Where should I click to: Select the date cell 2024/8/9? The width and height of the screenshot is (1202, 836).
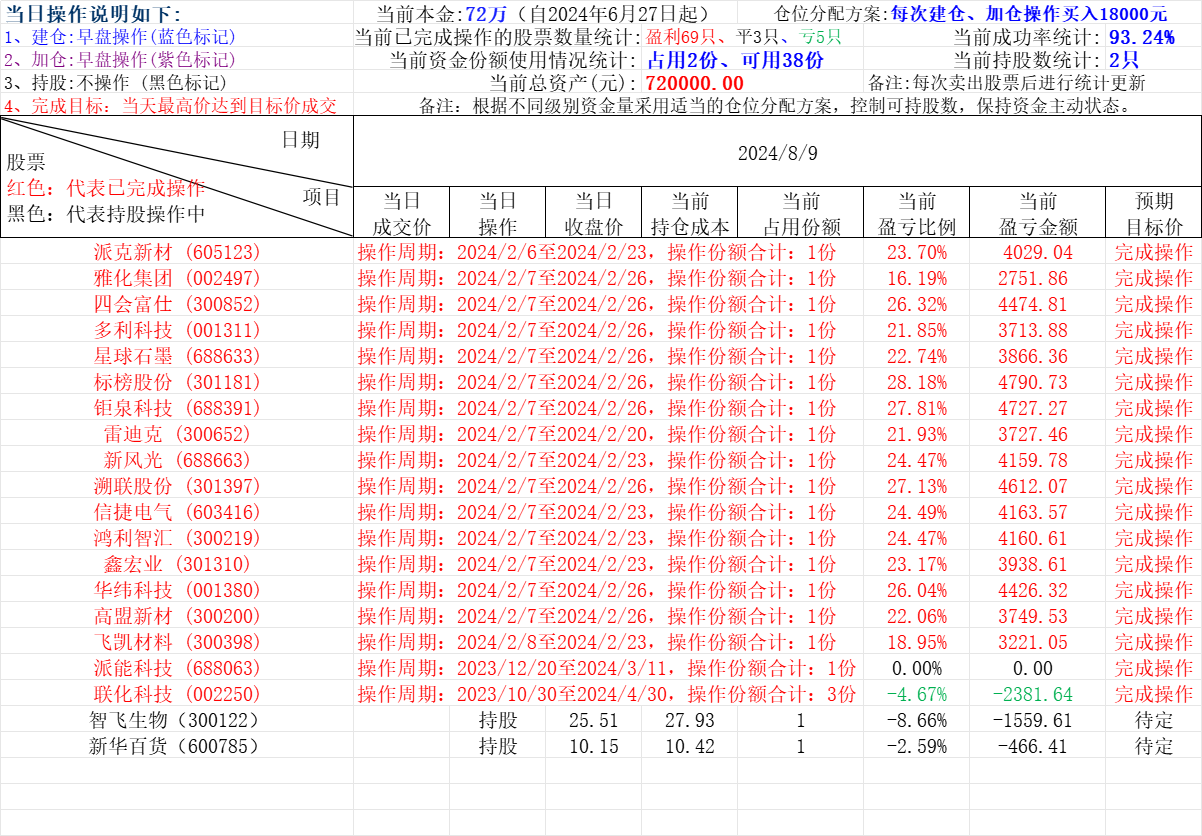777,153
